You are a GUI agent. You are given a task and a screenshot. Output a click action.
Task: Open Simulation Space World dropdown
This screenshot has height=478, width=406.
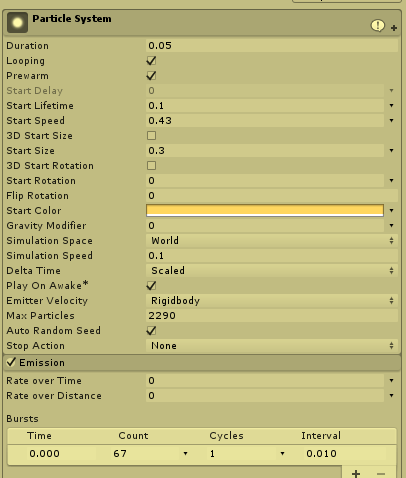(x=272, y=241)
